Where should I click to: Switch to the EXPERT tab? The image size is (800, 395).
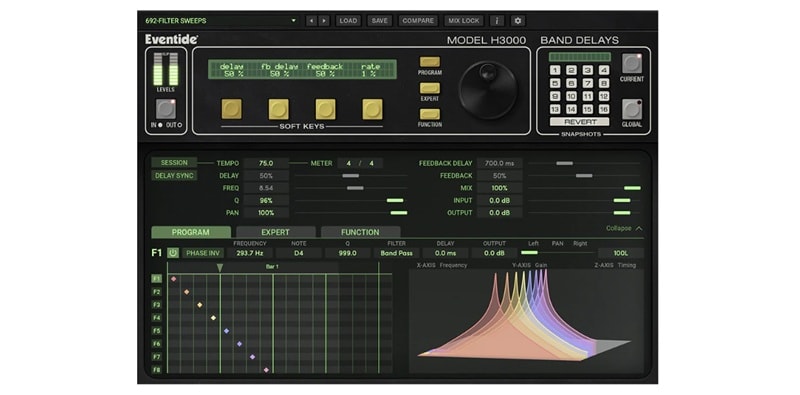click(x=276, y=232)
